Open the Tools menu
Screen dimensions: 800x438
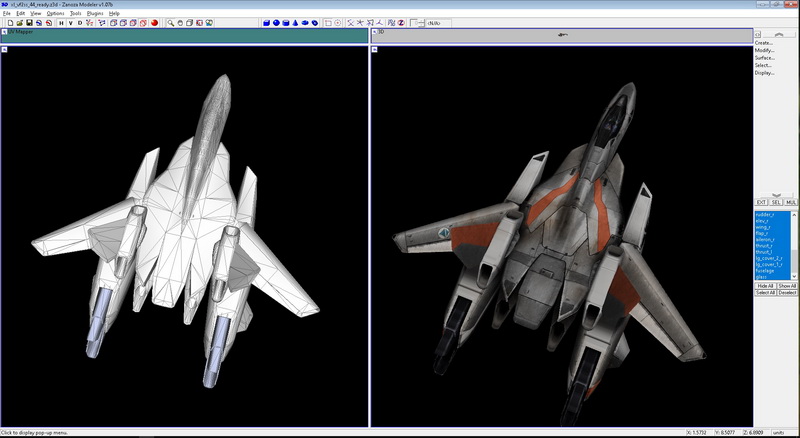[x=76, y=13]
